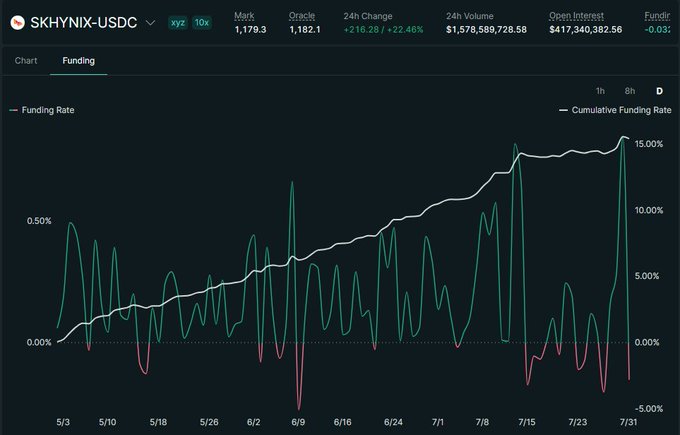680x435 pixels.
Task: Click the 0.50% left axis label
Action: point(39,221)
